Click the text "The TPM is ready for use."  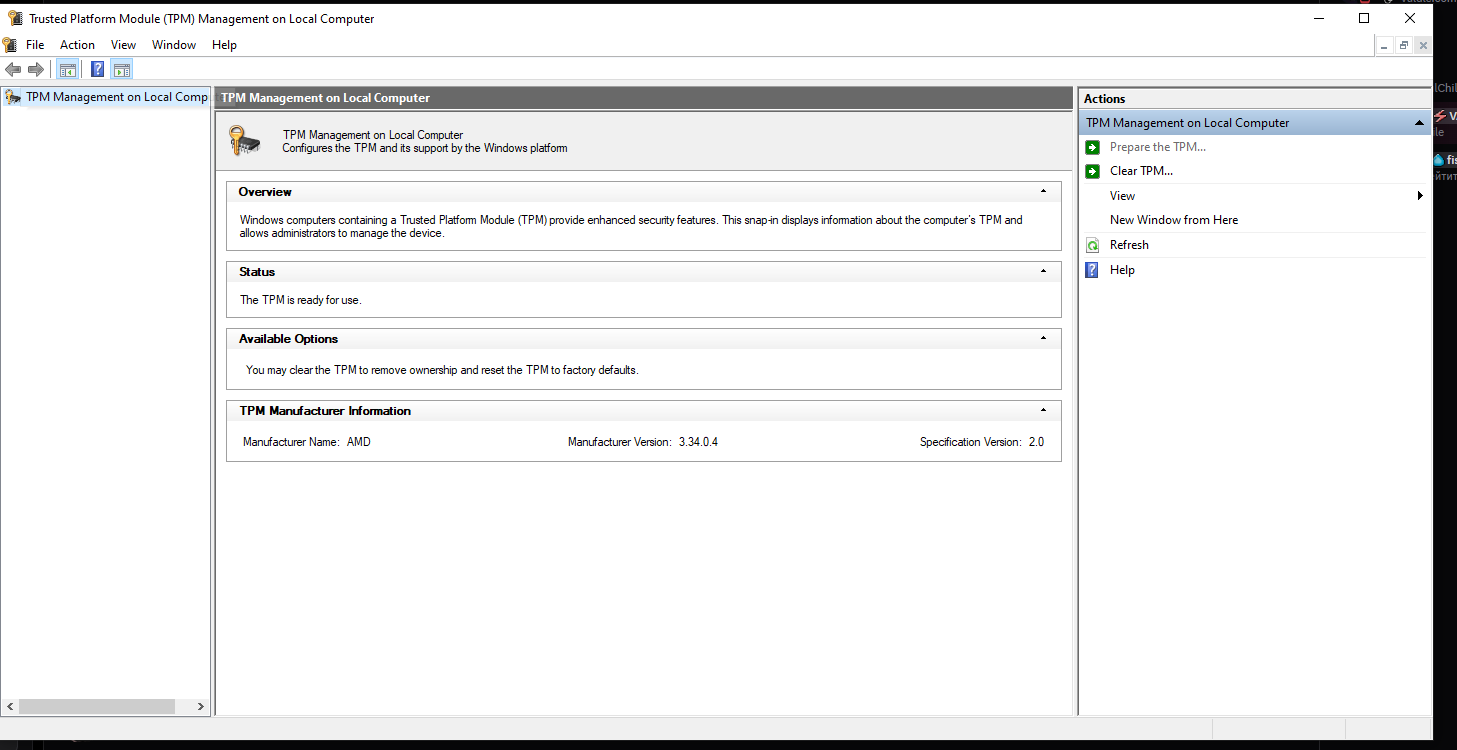pos(301,300)
